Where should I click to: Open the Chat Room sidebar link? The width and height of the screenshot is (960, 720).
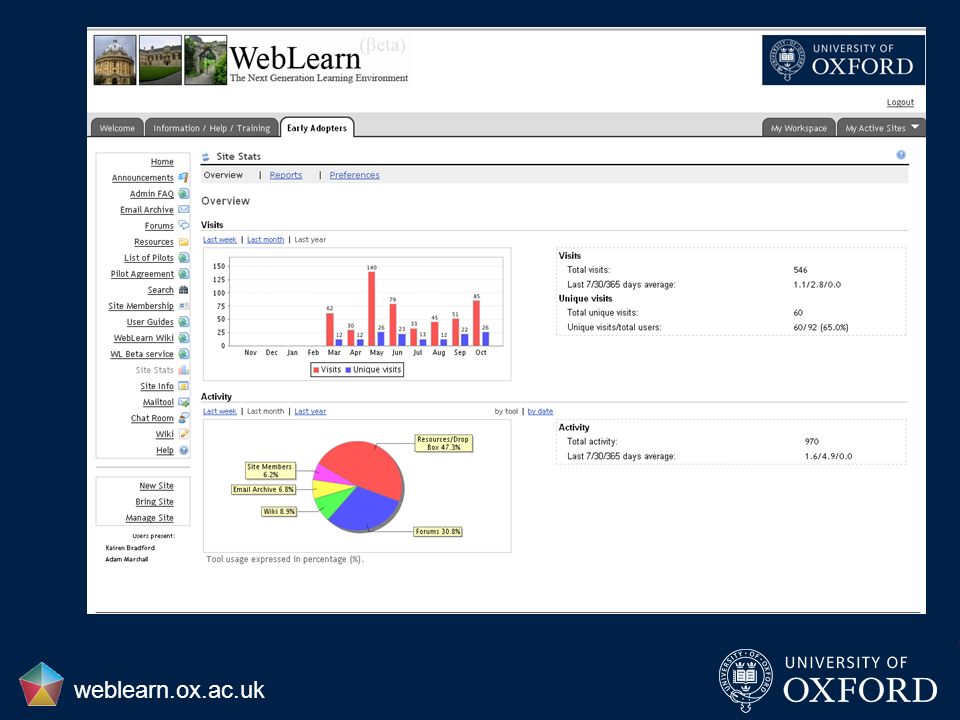152,418
